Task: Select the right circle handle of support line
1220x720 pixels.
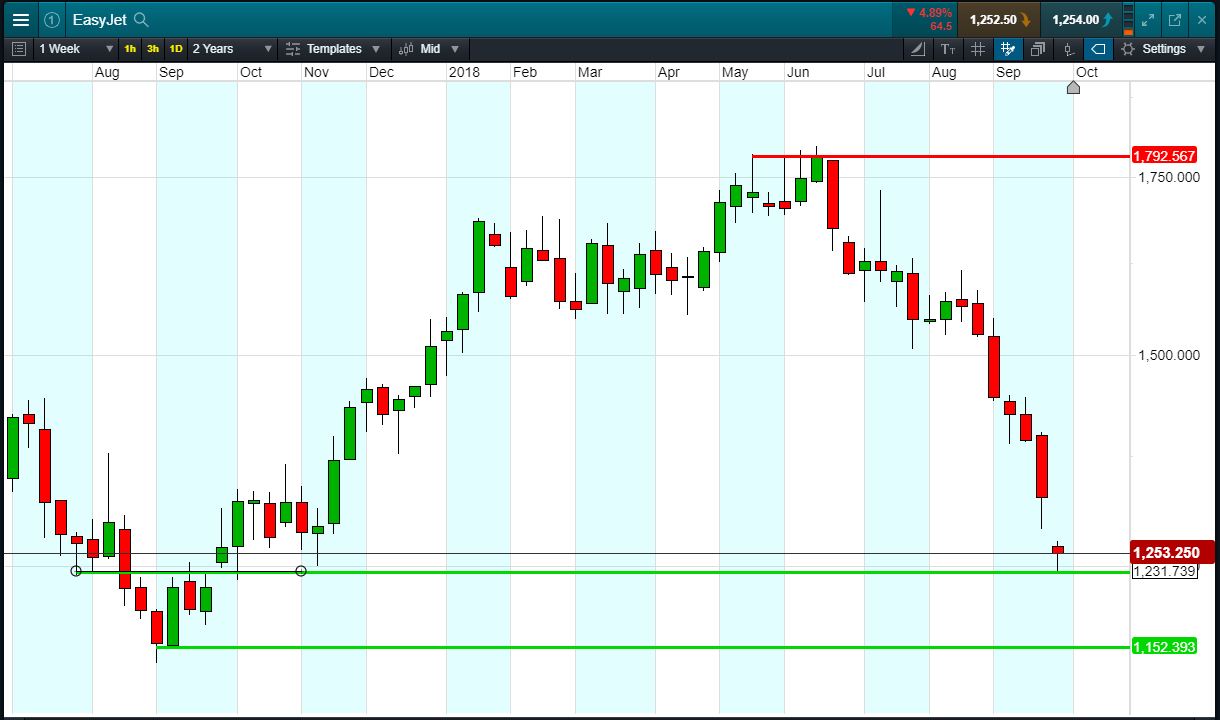Action: (301, 571)
